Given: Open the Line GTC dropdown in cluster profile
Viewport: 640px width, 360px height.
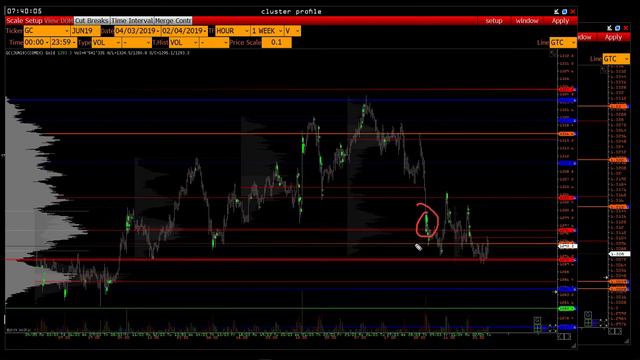Looking at the screenshot, I should [x=563, y=42].
